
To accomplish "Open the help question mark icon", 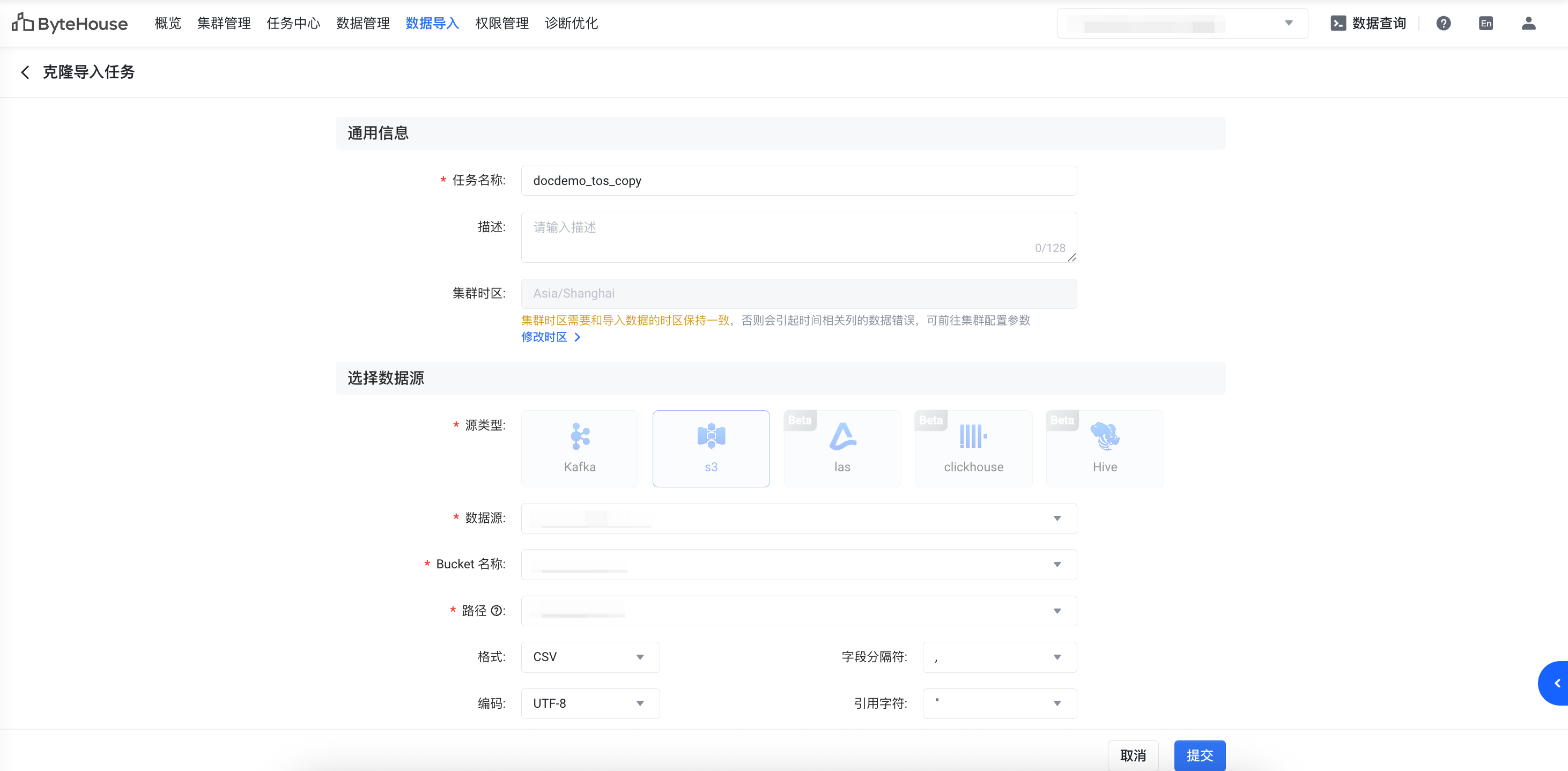I will pos(1443,24).
